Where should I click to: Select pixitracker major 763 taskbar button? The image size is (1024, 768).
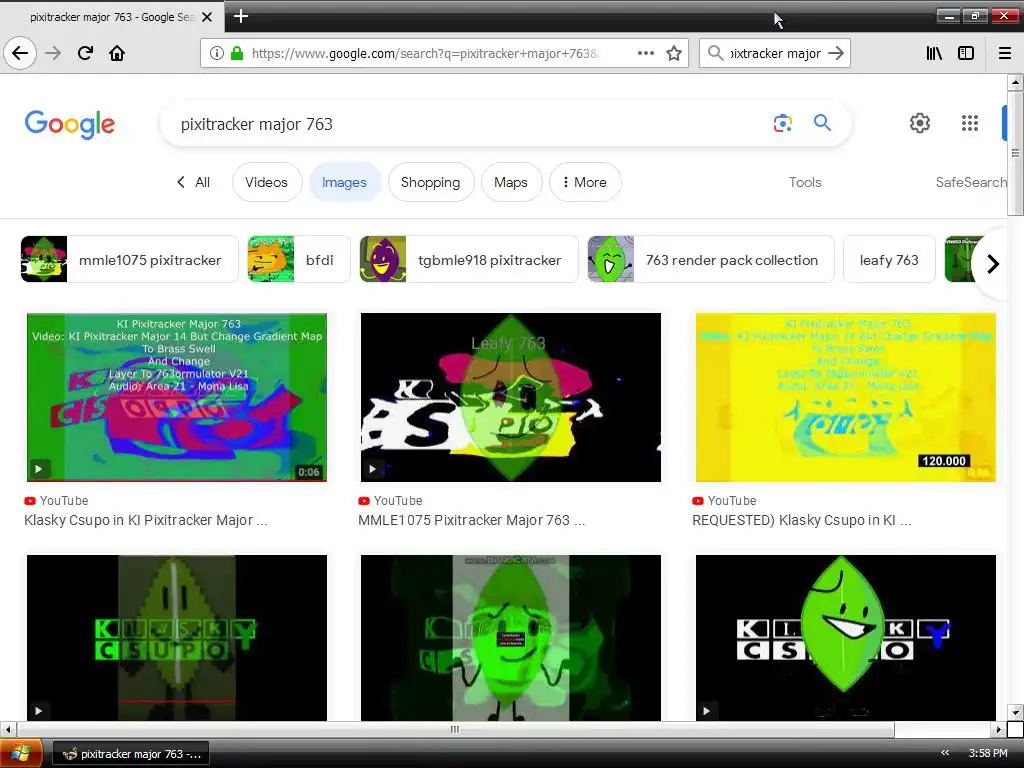[131, 754]
